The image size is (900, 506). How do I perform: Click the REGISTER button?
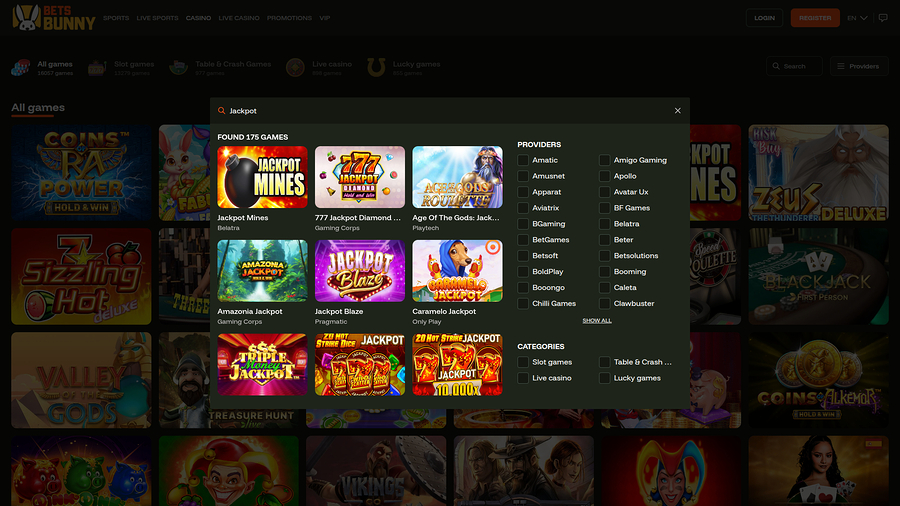815,18
